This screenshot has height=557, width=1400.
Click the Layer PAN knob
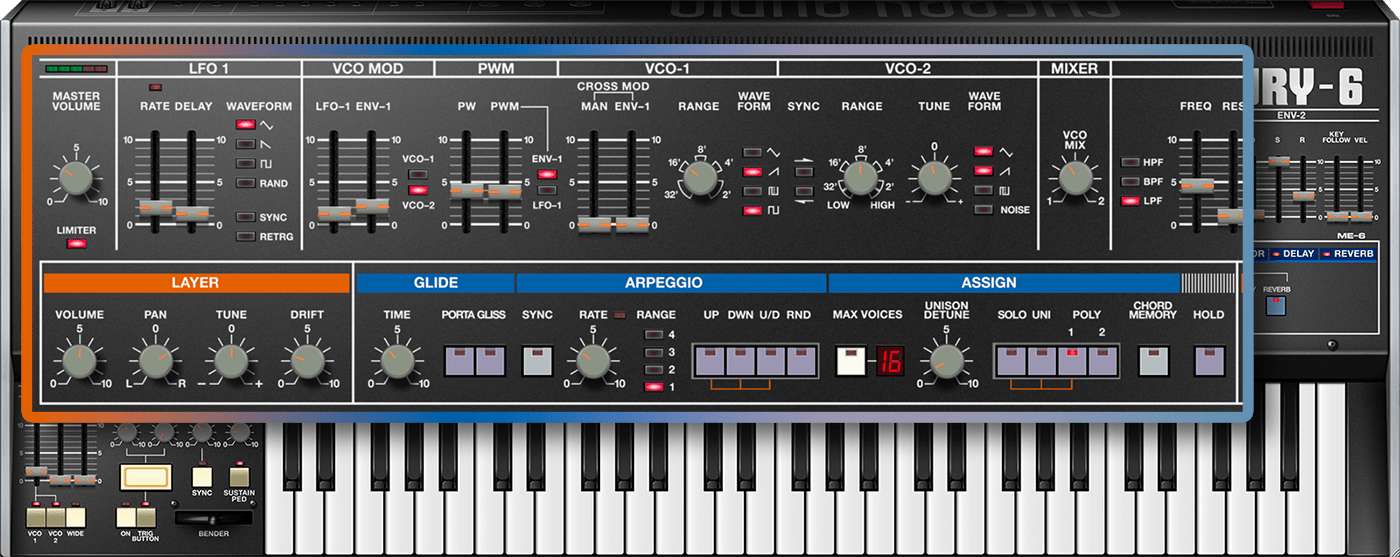(155, 361)
